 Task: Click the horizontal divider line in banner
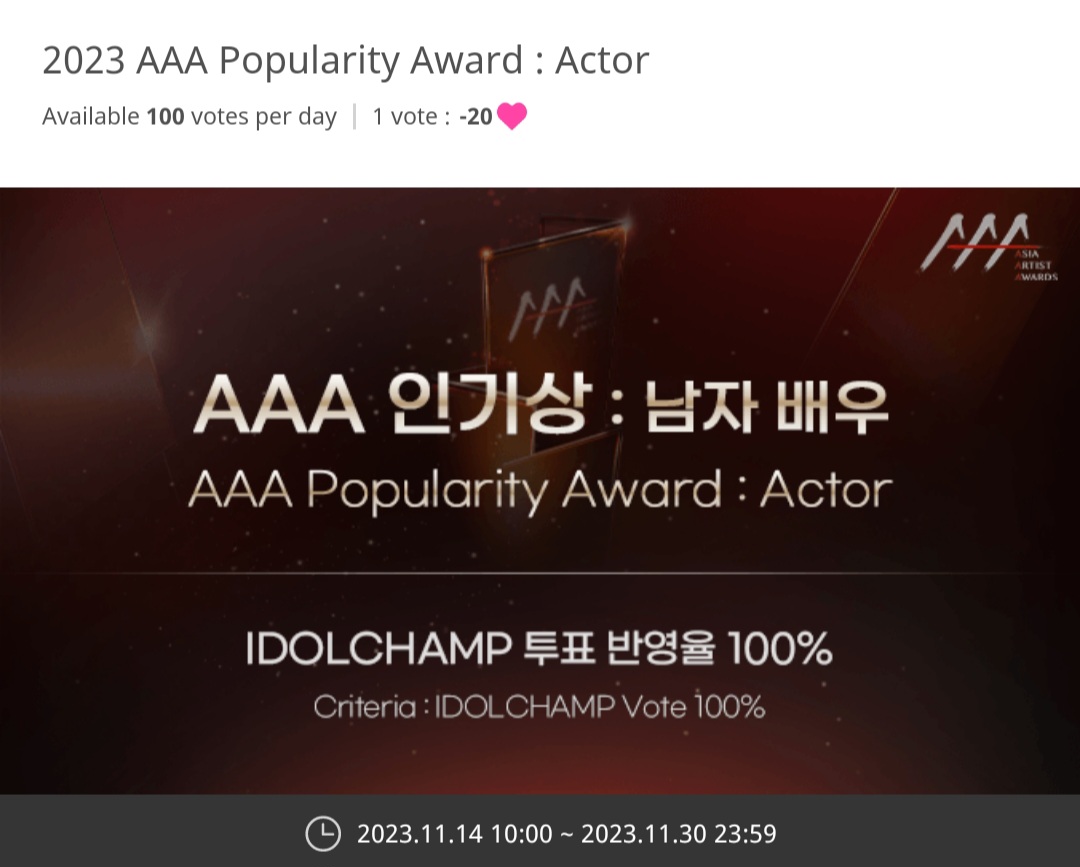tap(540, 573)
